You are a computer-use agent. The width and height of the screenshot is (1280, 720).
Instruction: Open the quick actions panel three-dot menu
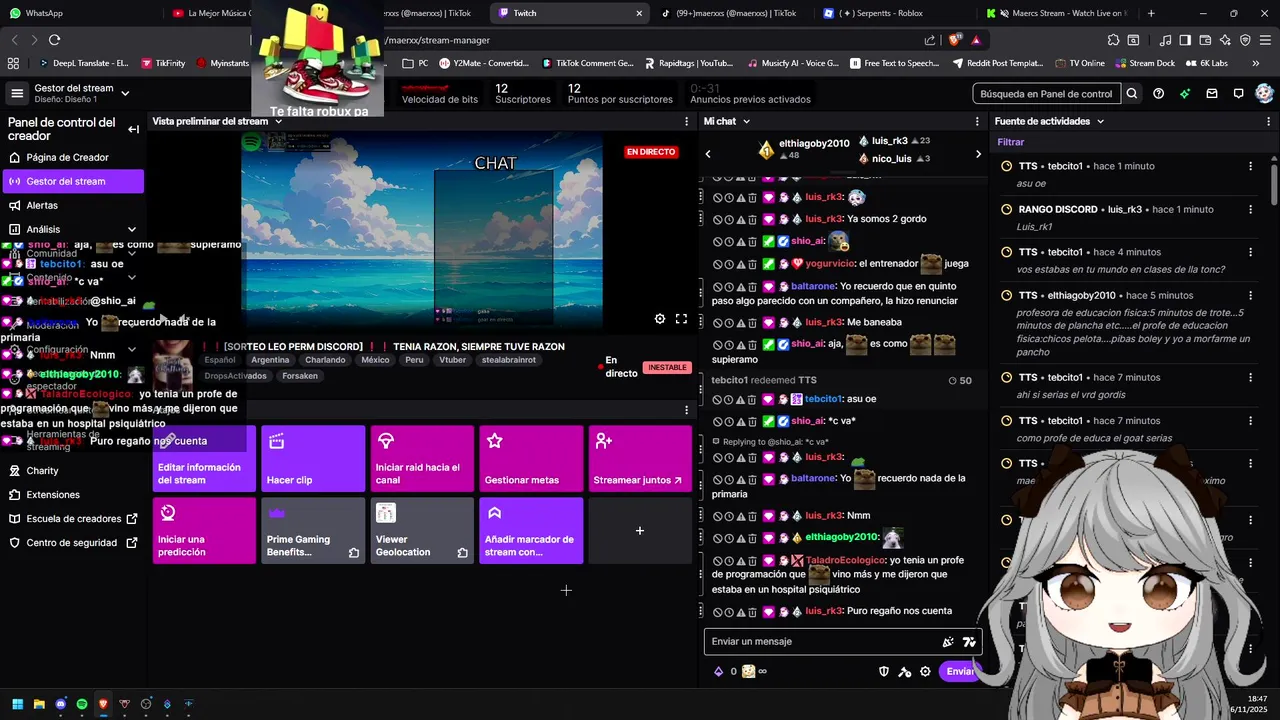click(686, 410)
